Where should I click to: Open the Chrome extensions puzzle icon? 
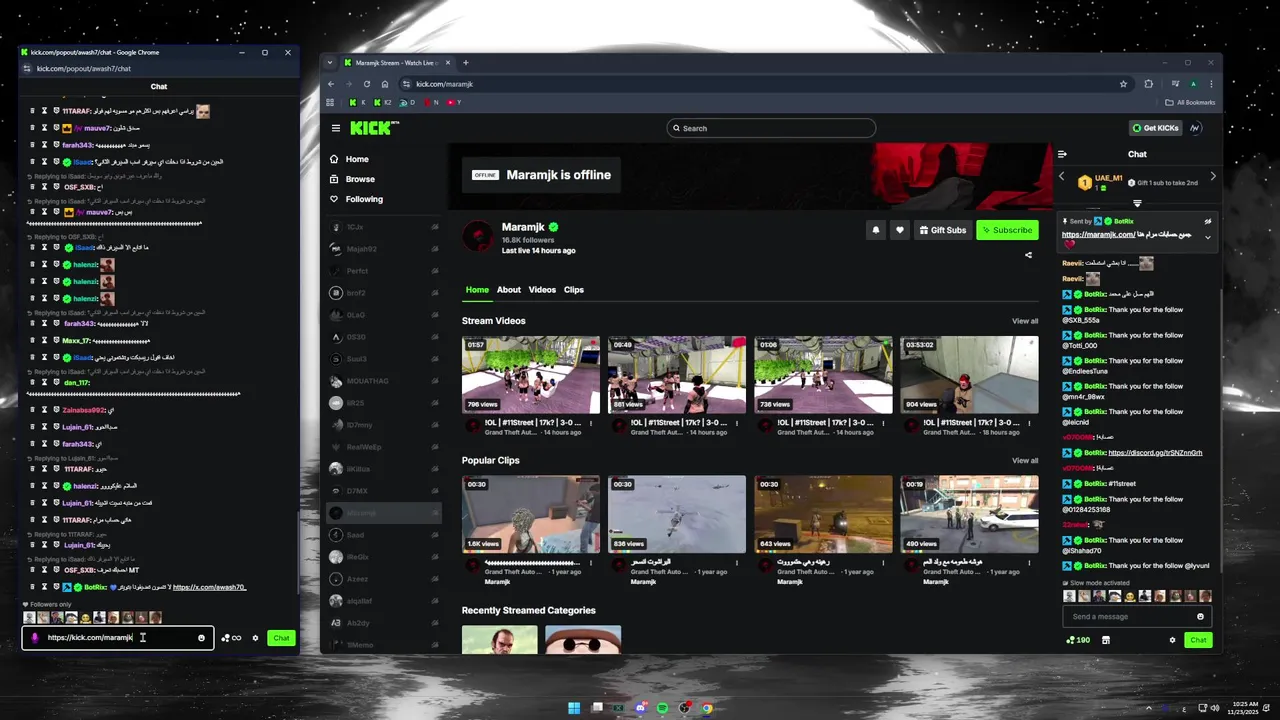1148,84
